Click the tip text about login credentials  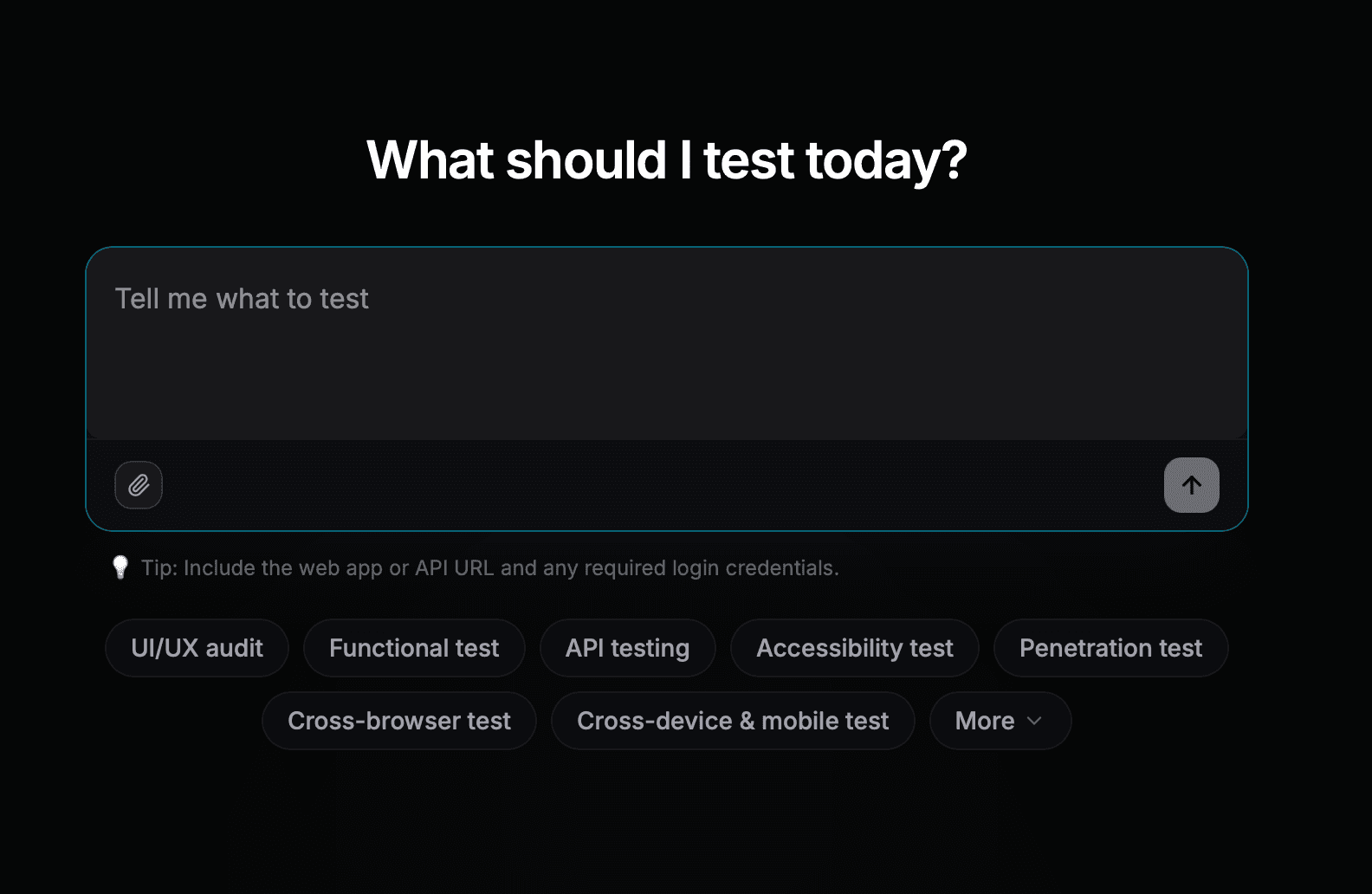[490, 568]
